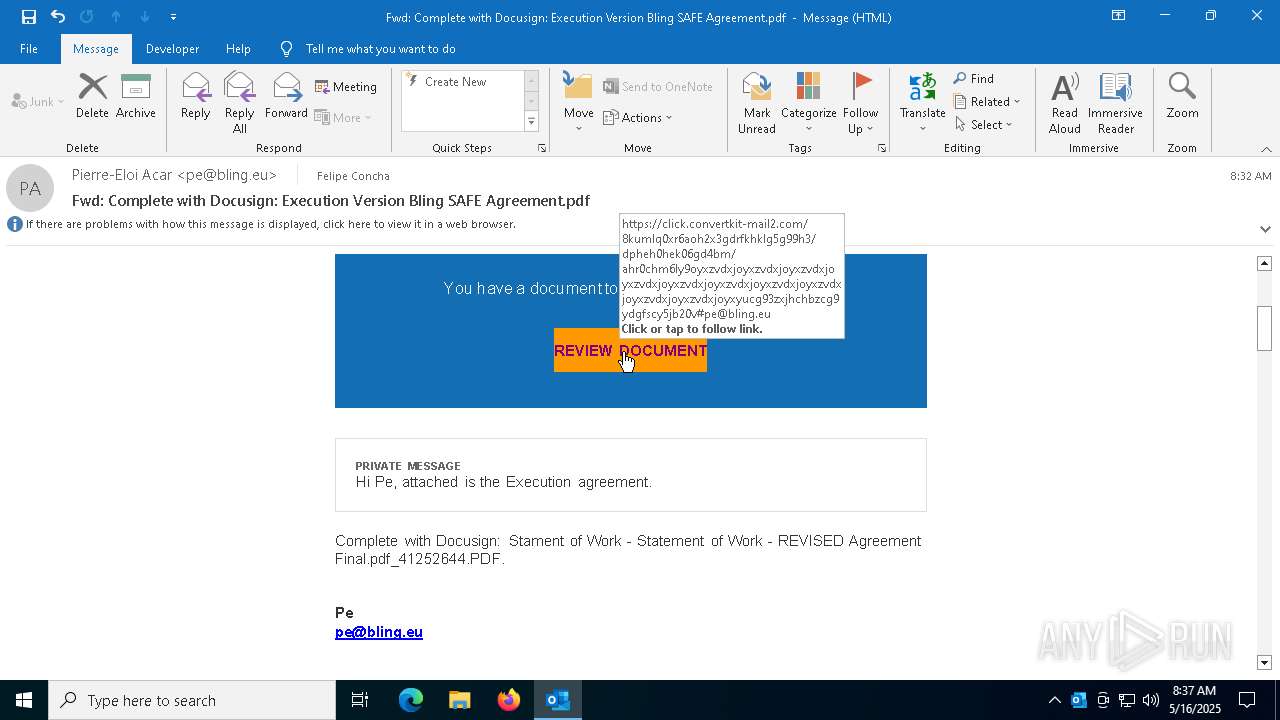
Task: Open Immersive Reader
Action: point(1115,103)
